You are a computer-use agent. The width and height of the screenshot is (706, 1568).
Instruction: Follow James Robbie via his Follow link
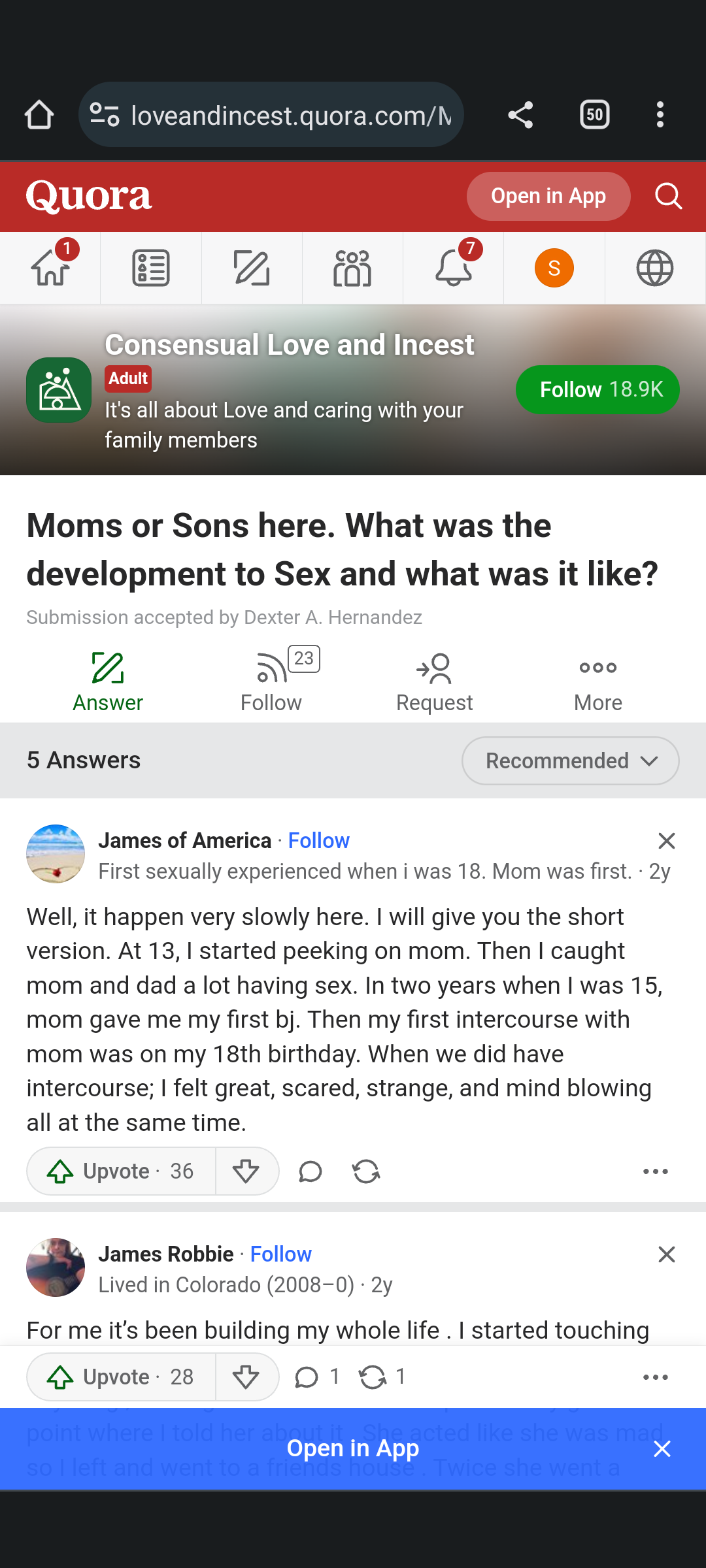(280, 1254)
